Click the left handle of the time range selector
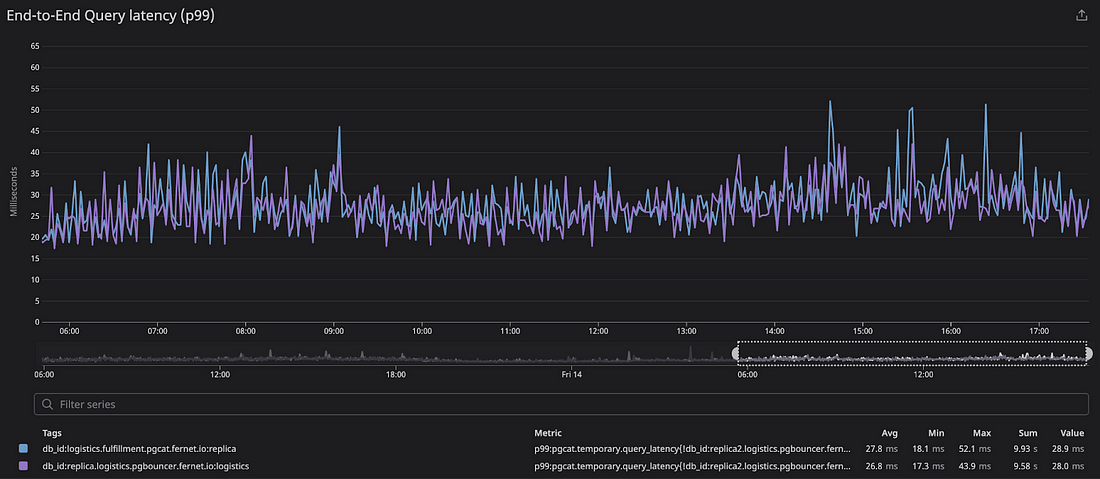The width and height of the screenshot is (1100, 479). (738, 353)
